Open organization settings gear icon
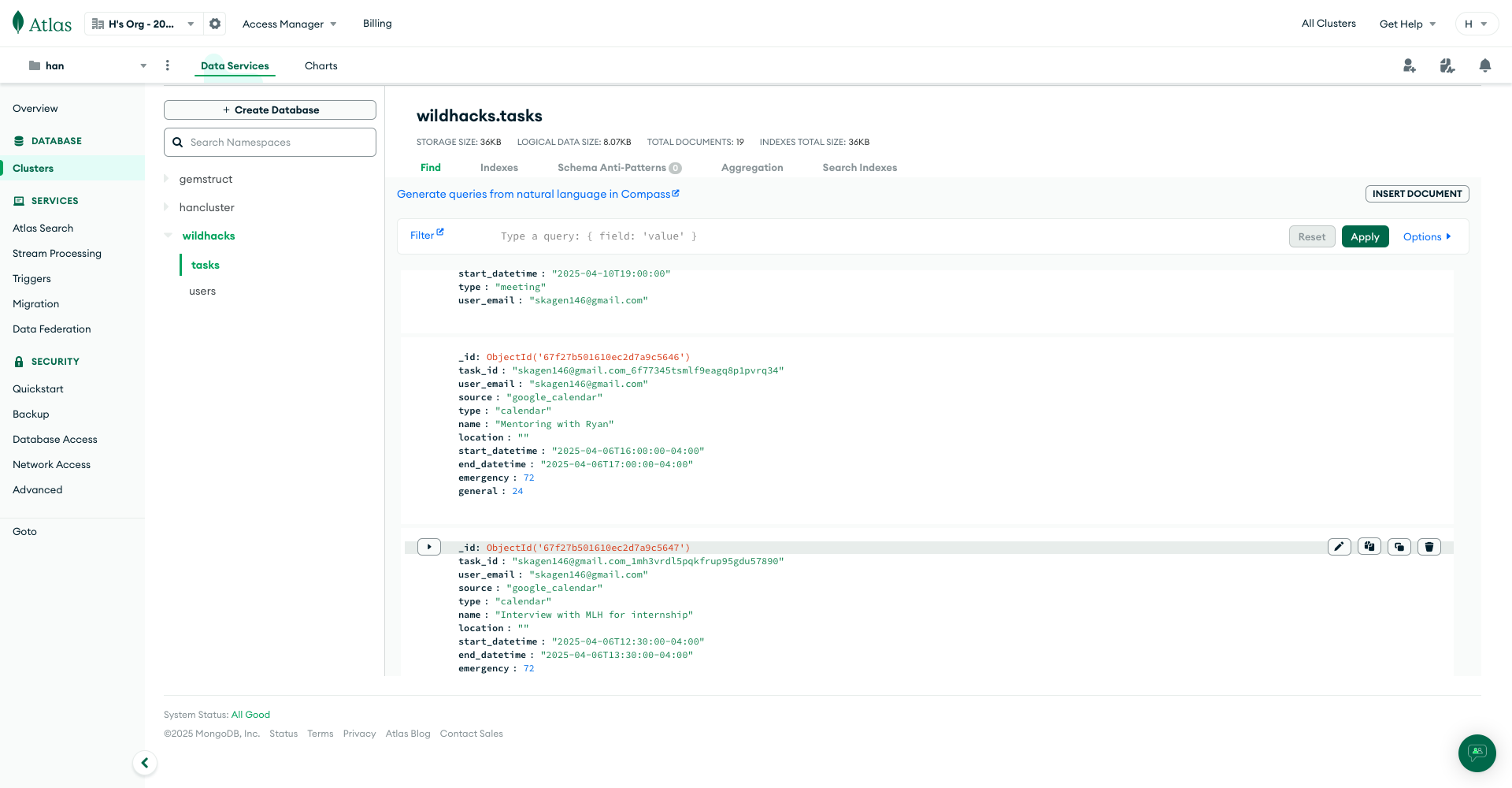Image resolution: width=1512 pixels, height=788 pixels. 215,24
